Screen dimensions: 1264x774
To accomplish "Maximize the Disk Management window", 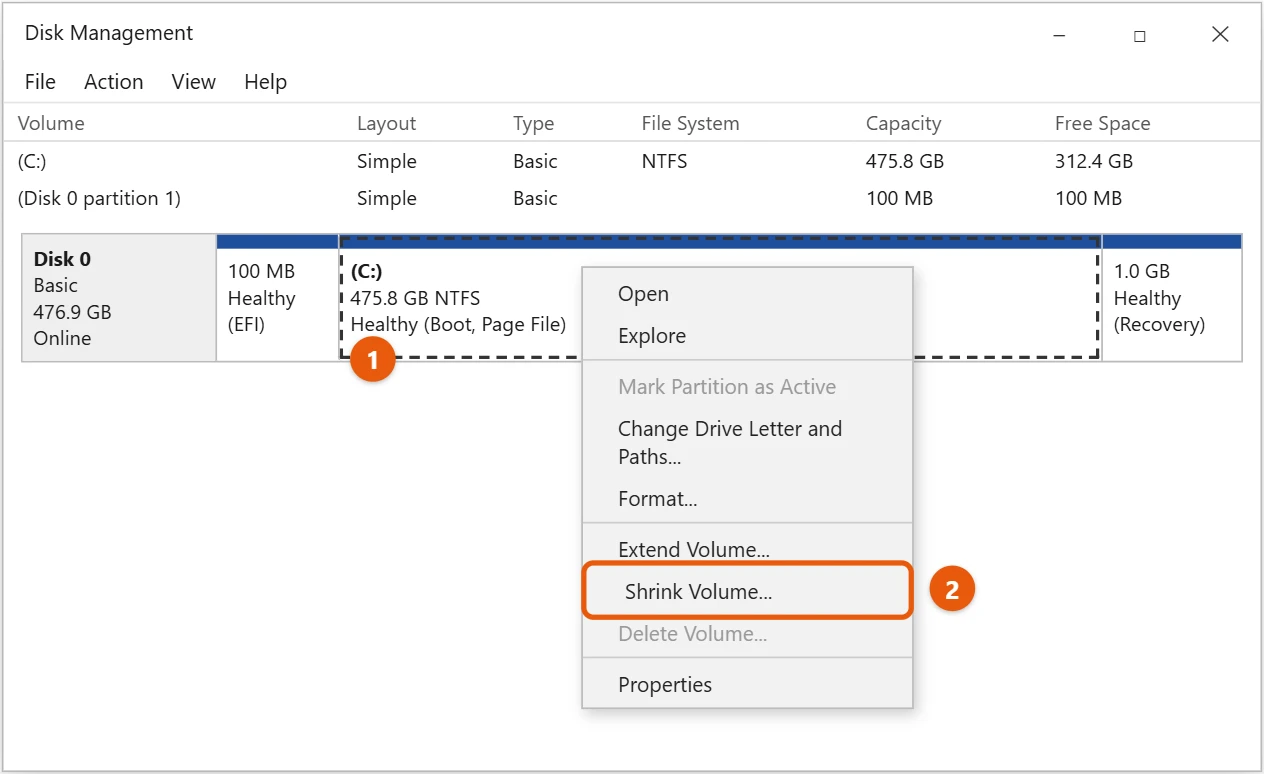I will [x=1139, y=35].
